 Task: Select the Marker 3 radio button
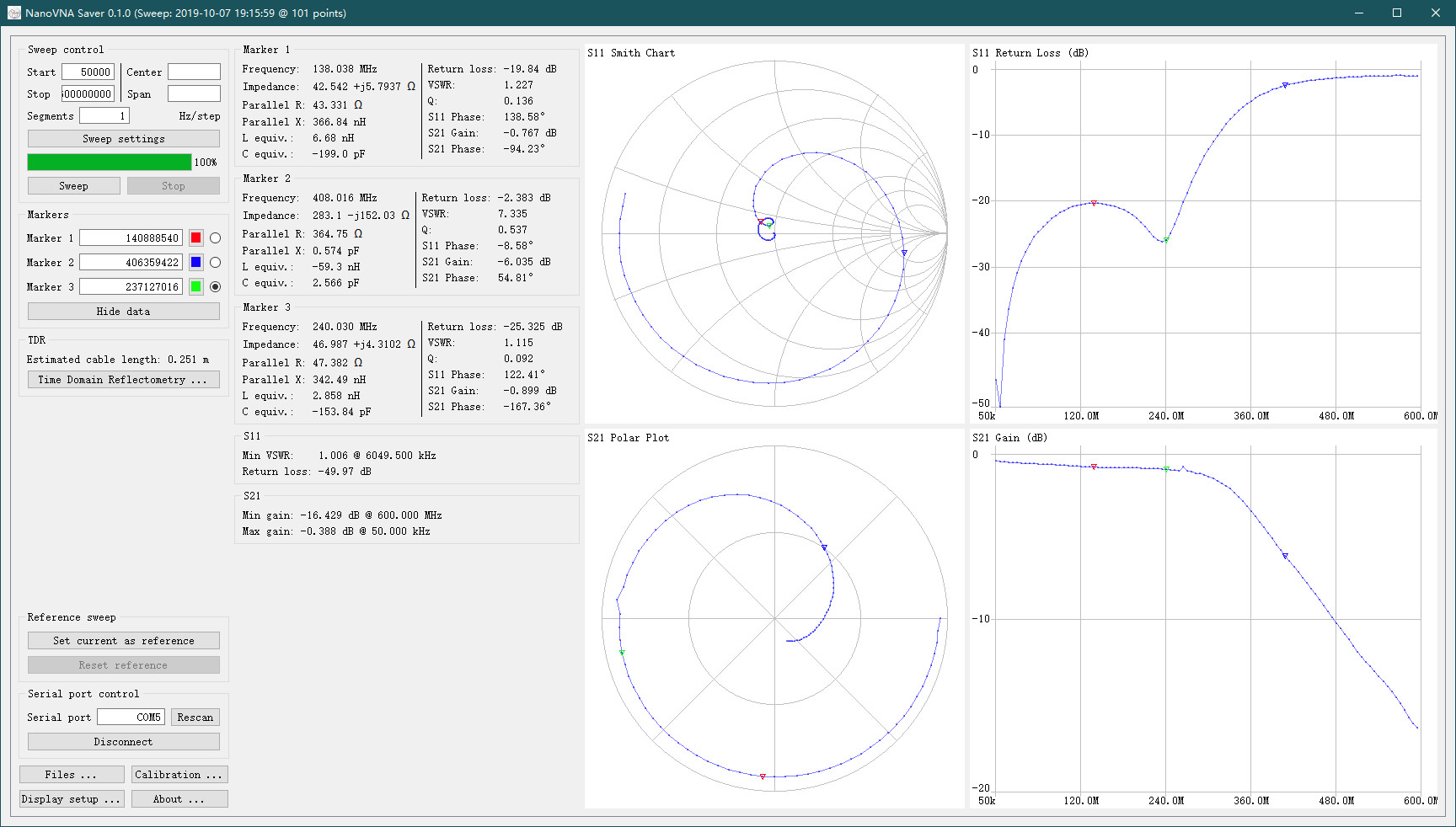215,287
